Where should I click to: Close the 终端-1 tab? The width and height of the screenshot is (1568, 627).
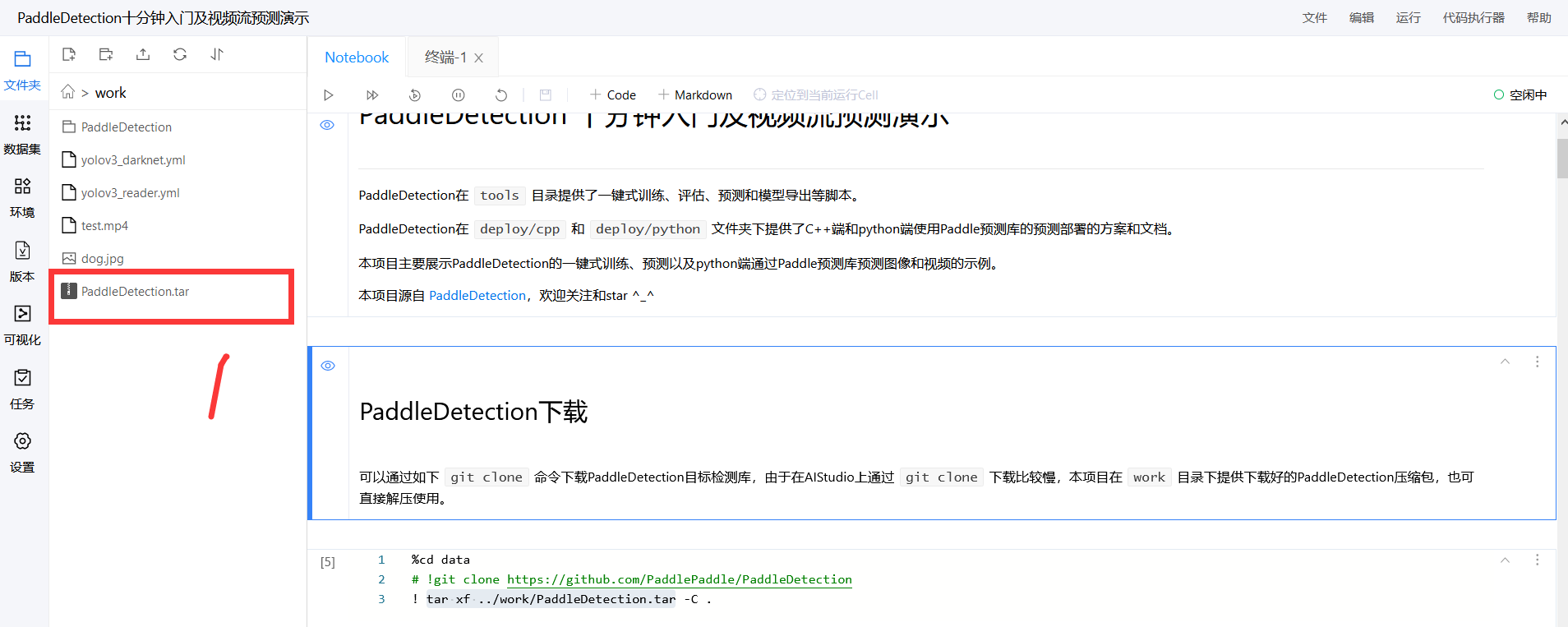tap(478, 58)
